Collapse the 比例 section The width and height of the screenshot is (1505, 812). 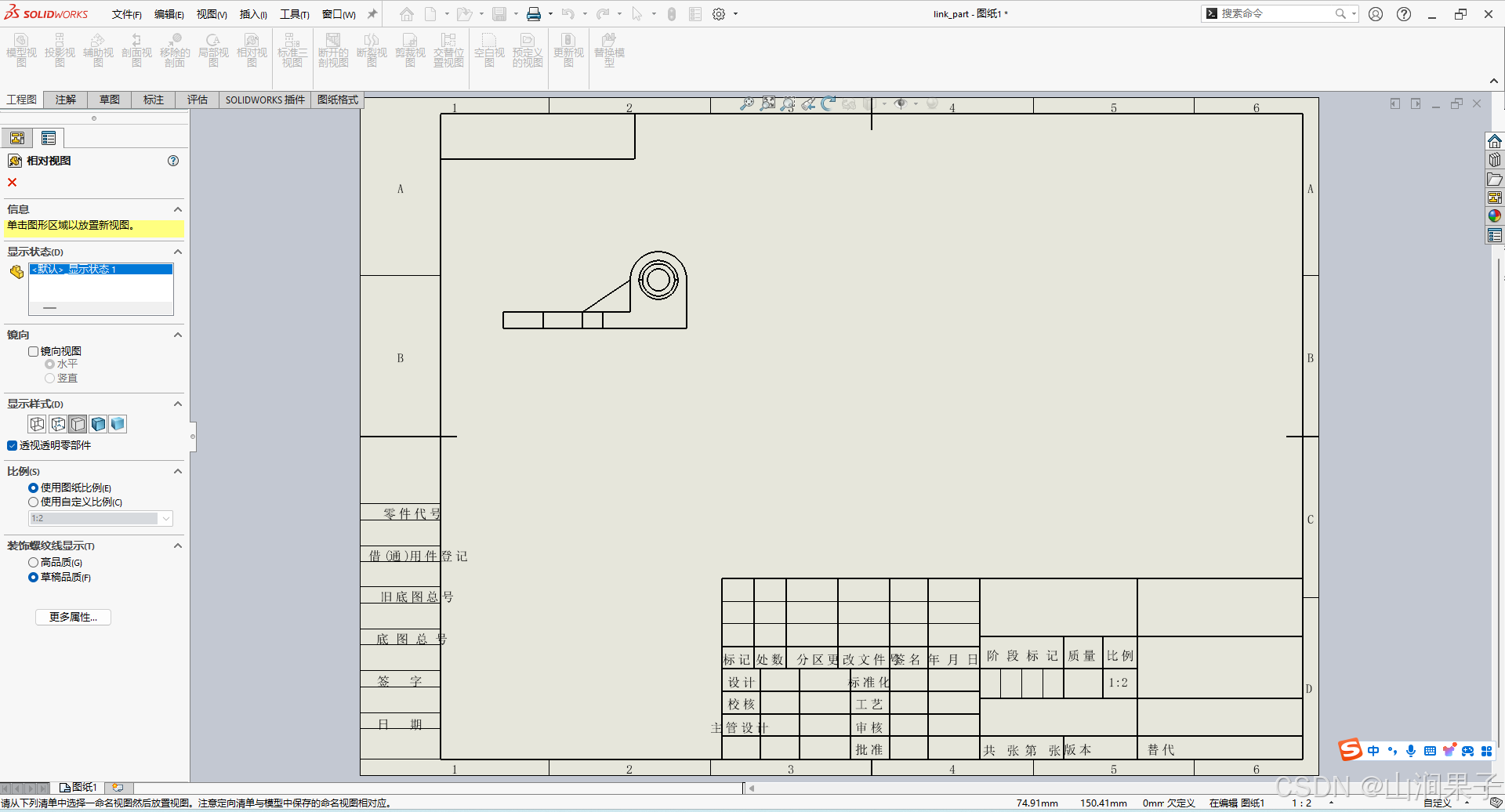pyautogui.click(x=178, y=471)
